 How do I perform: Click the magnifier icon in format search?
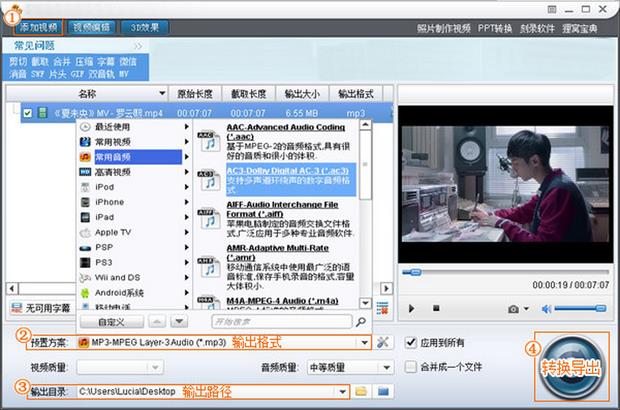(x=361, y=322)
